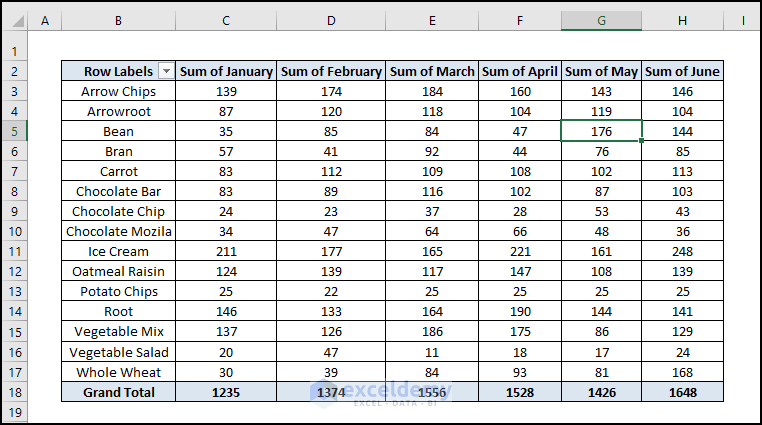Image resolution: width=762 pixels, height=425 pixels.
Task: Select column G header
Action: 601,21
